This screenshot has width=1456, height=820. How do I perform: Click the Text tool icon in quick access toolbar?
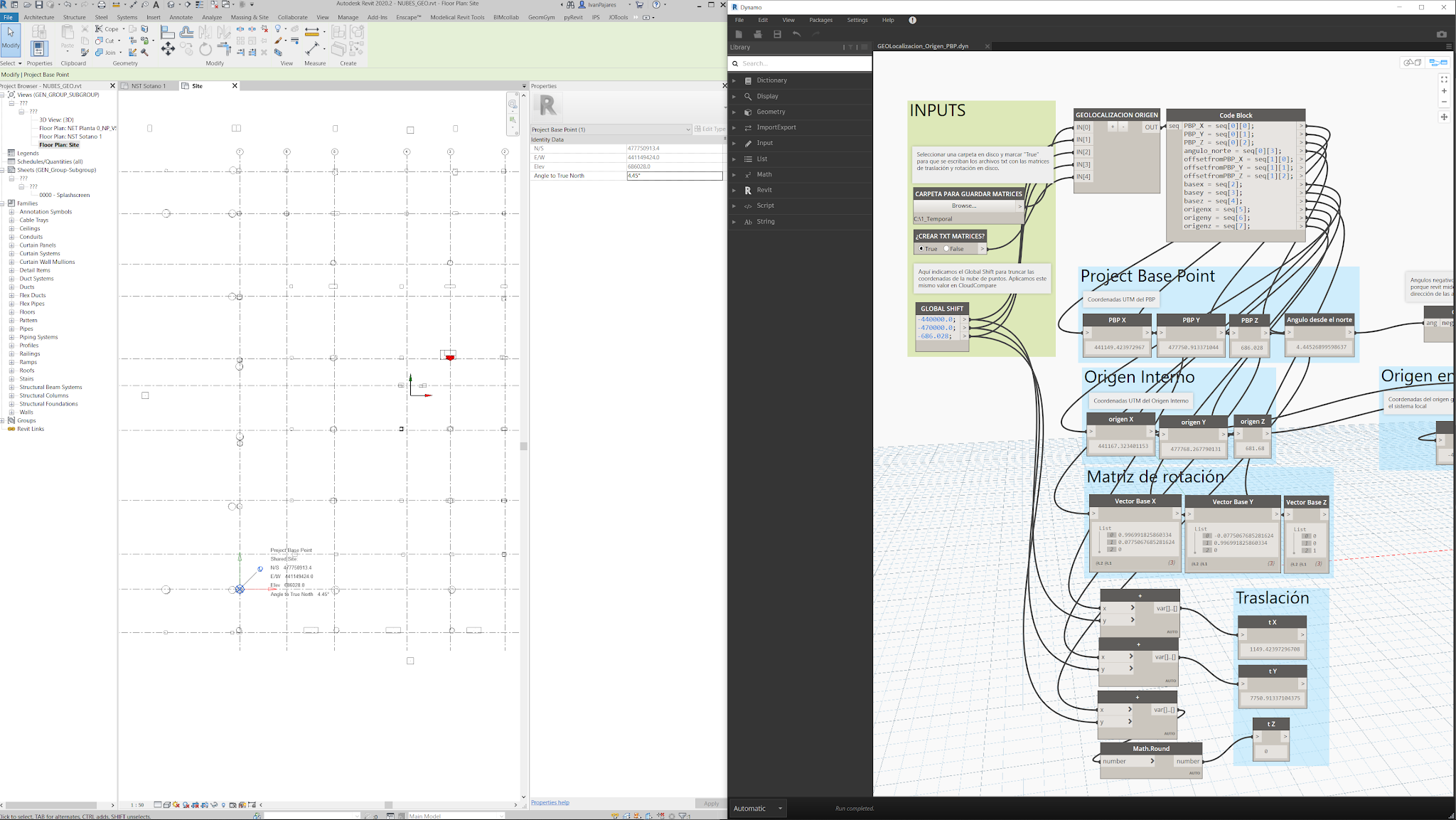156,5
